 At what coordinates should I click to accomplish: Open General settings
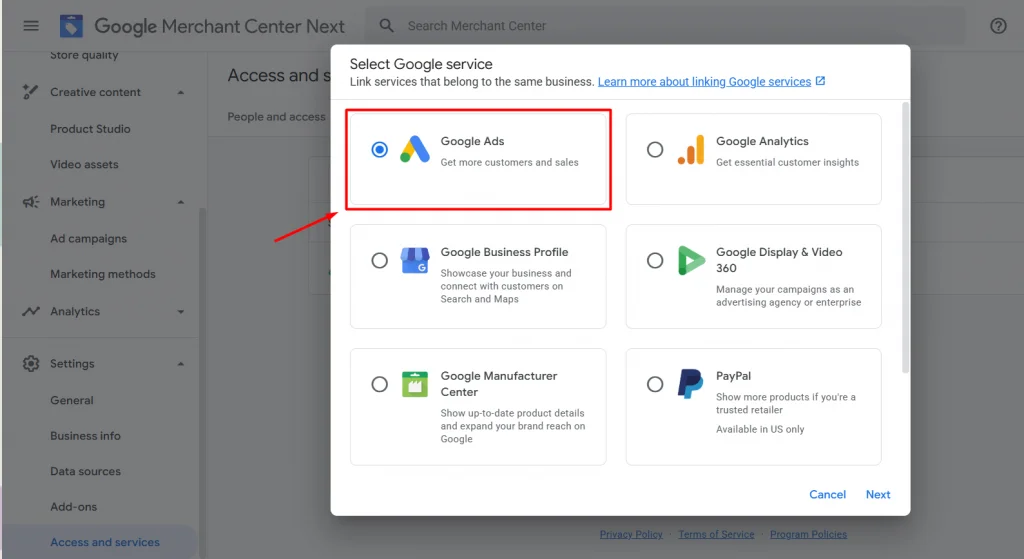click(72, 400)
